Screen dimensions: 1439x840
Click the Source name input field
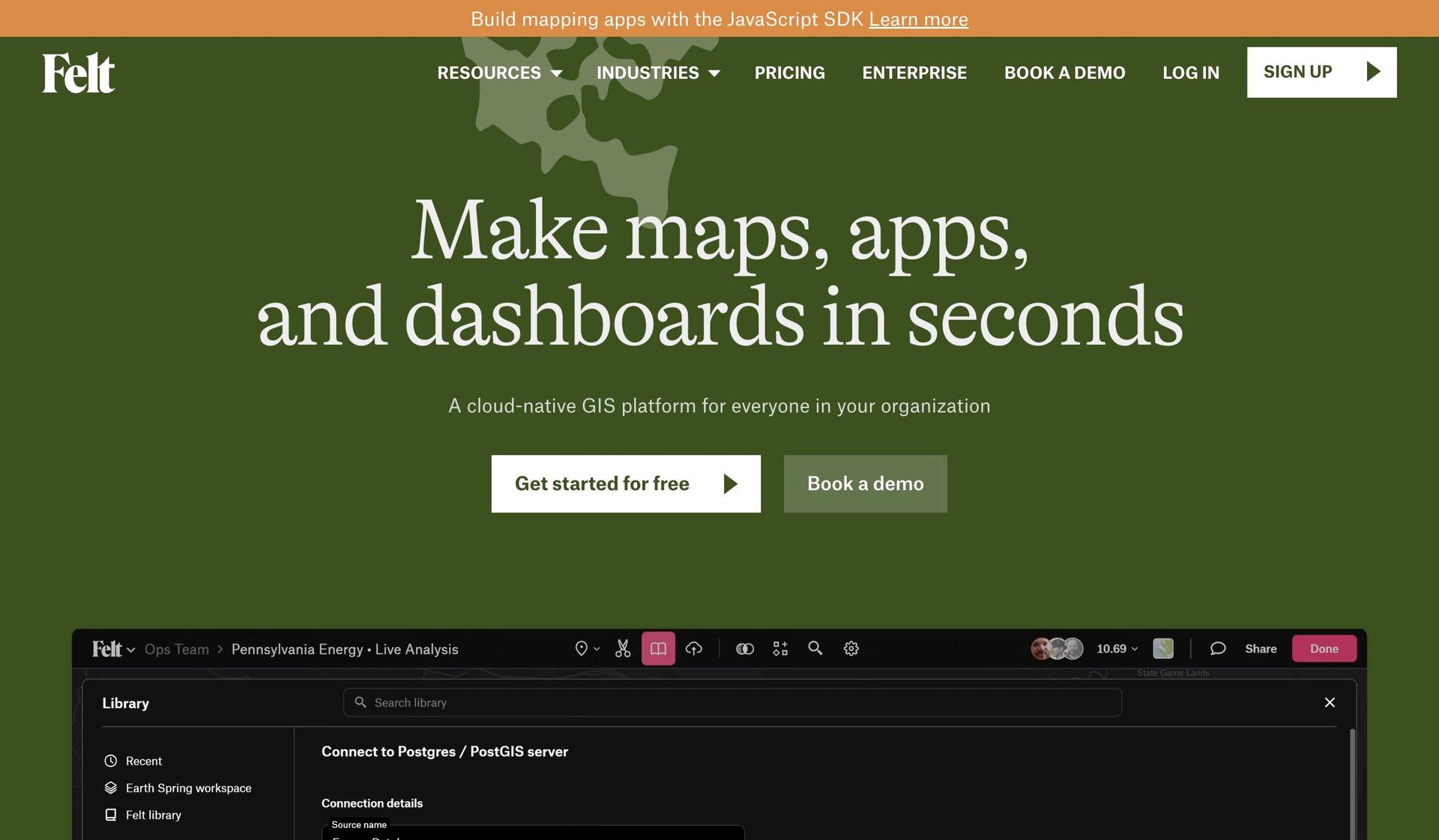[533, 833]
